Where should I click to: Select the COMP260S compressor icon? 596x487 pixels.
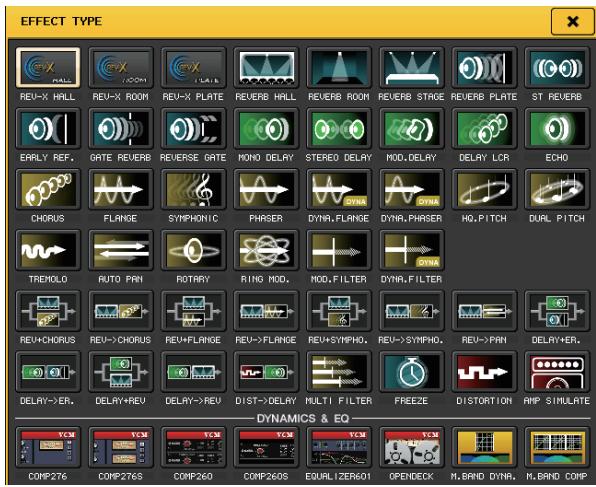tap(266, 447)
